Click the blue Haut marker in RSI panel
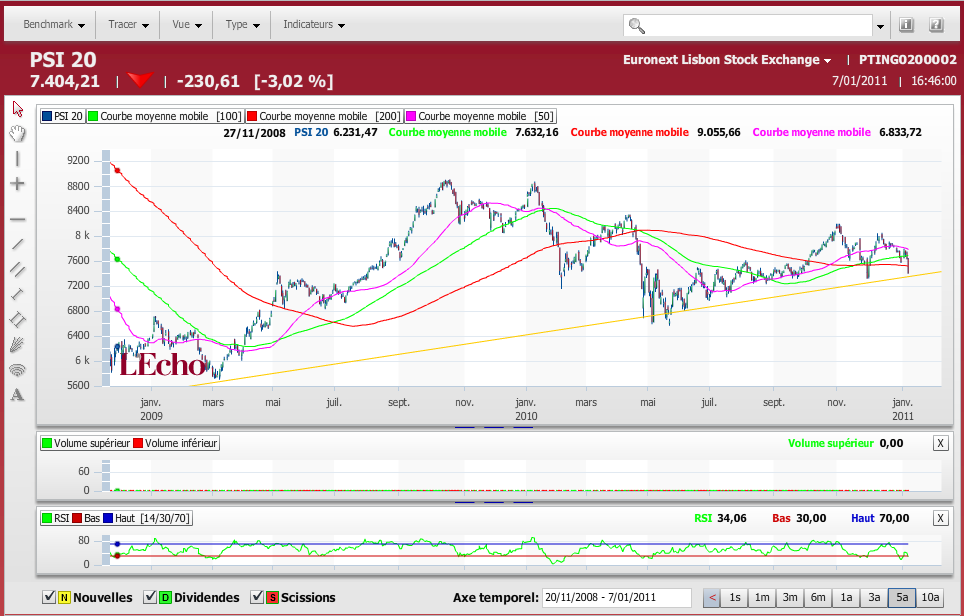 click(x=117, y=544)
